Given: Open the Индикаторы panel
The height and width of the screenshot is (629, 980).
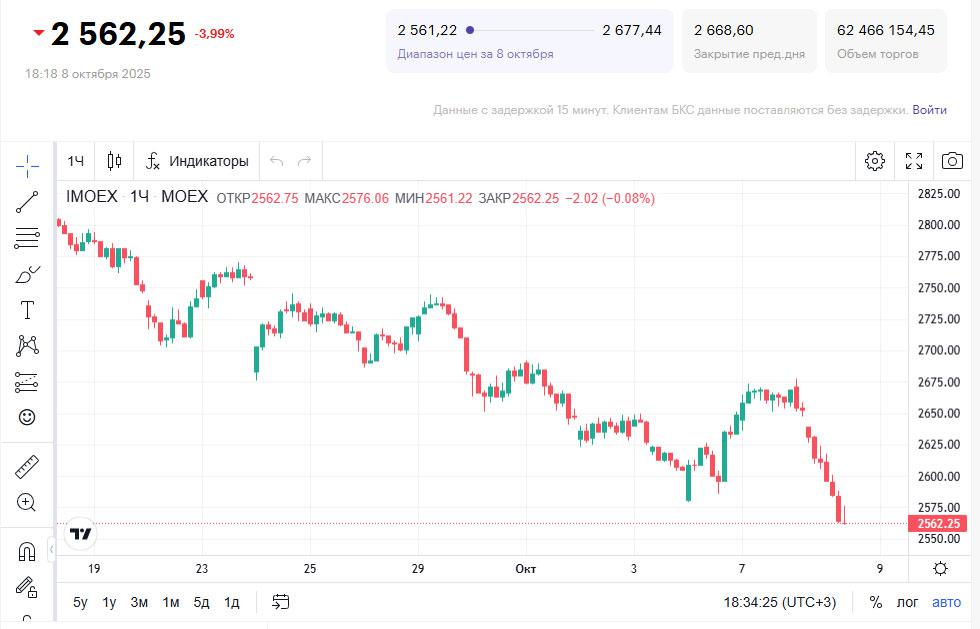Looking at the screenshot, I should click(x=197, y=161).
